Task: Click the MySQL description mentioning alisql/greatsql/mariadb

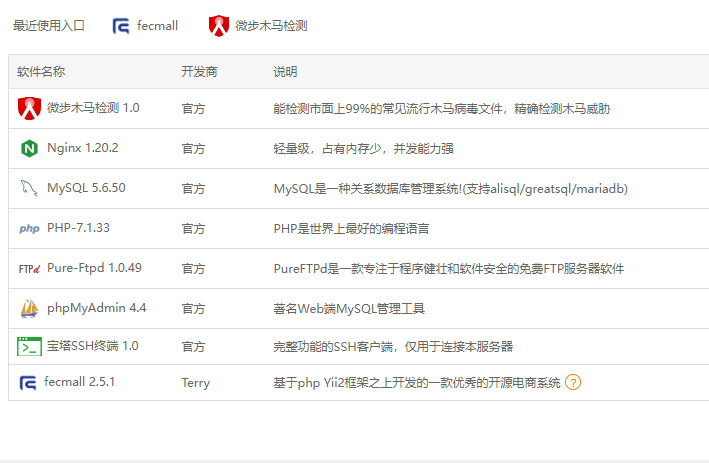Action: point(451,189)
